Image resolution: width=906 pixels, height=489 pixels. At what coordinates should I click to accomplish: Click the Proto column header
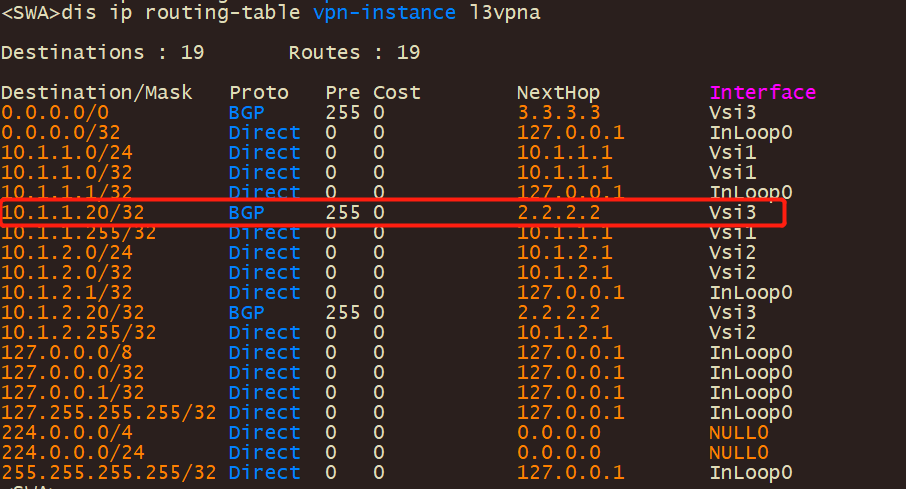click(258, 93)
